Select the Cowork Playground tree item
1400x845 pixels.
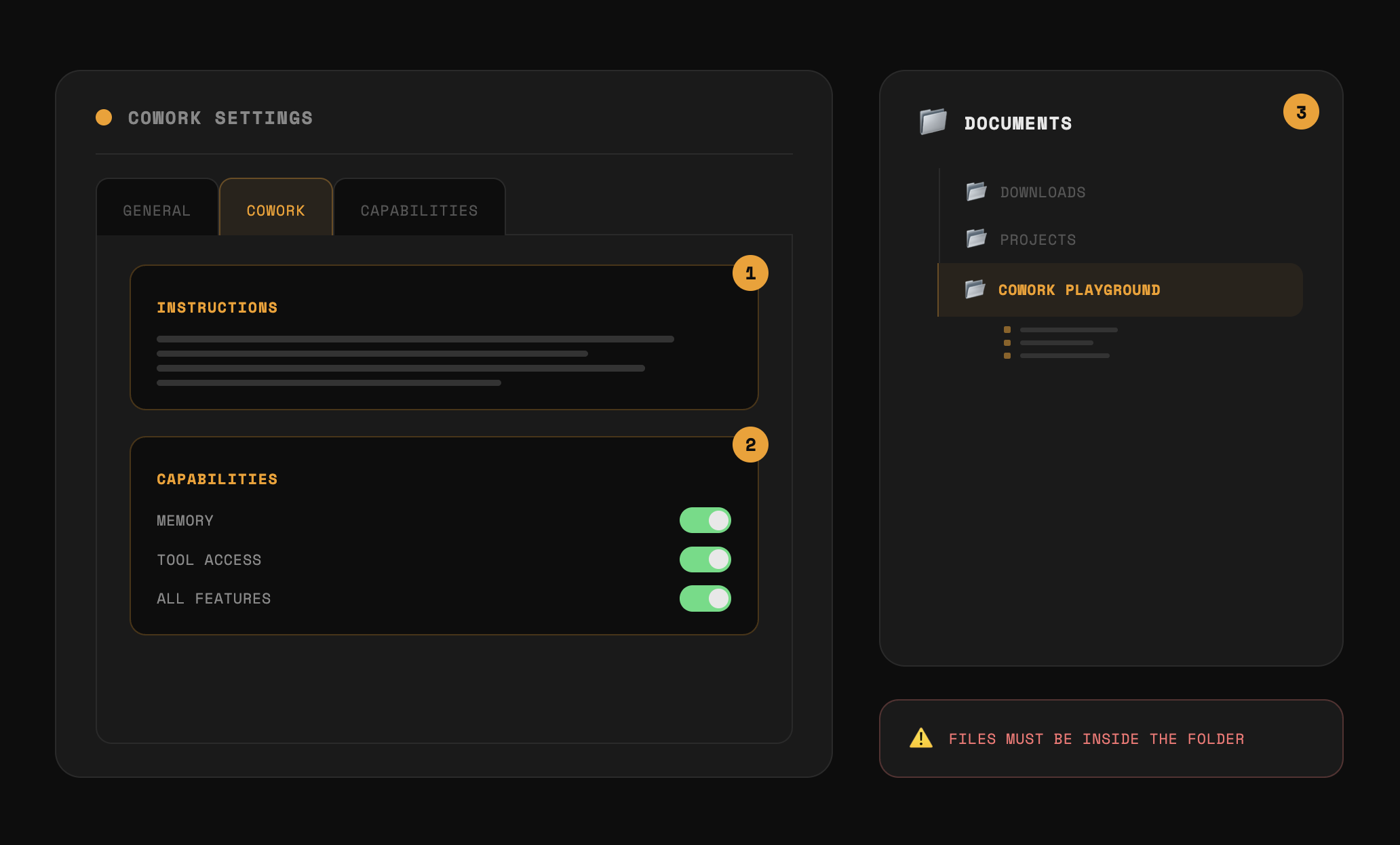1078,290
